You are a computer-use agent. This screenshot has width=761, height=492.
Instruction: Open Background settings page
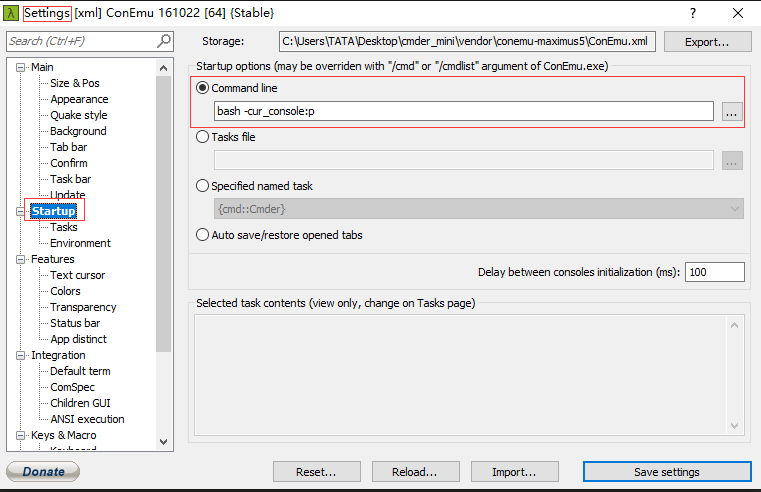pos(78,131)
